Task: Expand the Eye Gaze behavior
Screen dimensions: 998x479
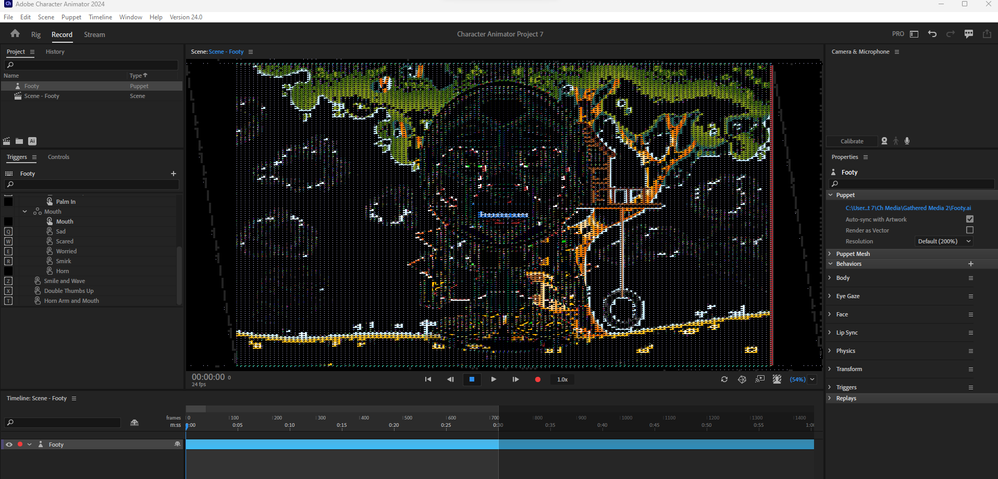Action: (830, 296)
